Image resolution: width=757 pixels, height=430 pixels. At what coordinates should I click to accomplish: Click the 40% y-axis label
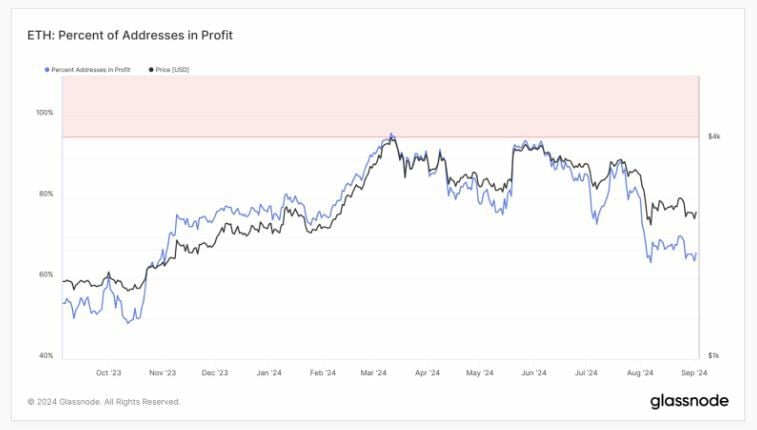(x=47, y=356)
